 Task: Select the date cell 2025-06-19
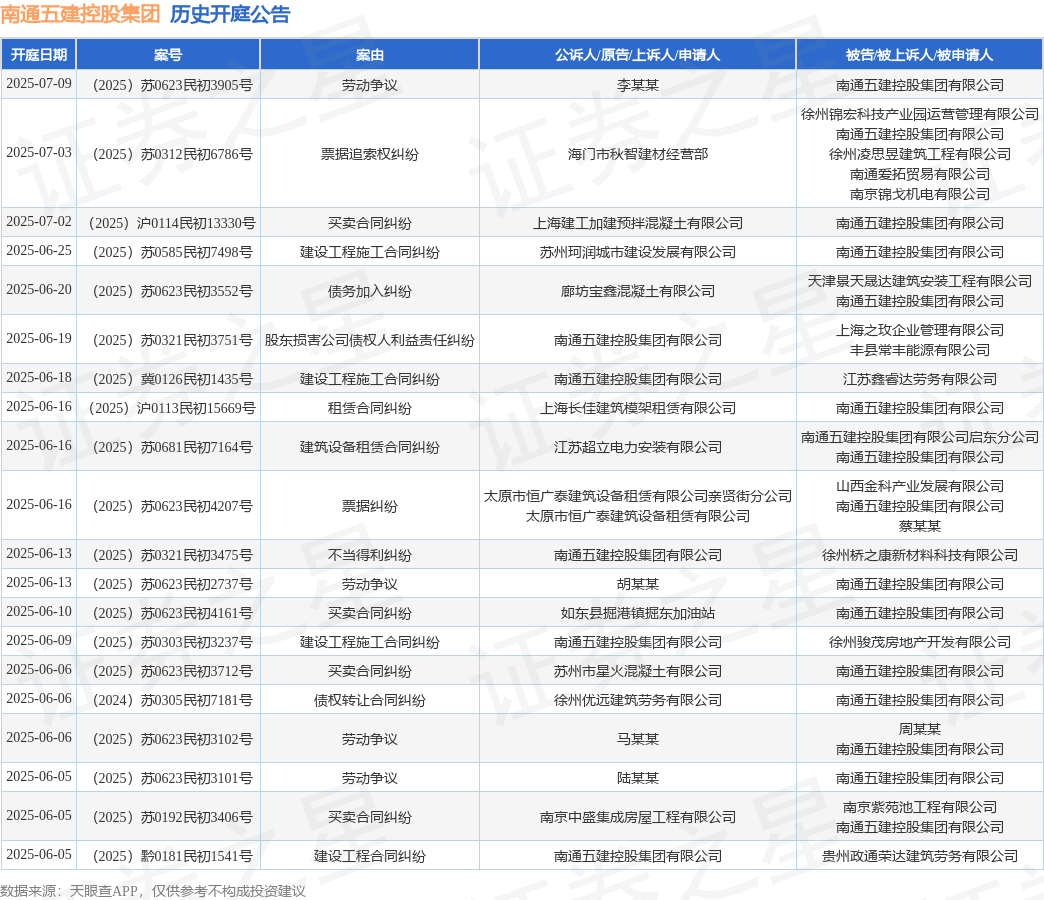pyautogui.click(x=39, y=339)
